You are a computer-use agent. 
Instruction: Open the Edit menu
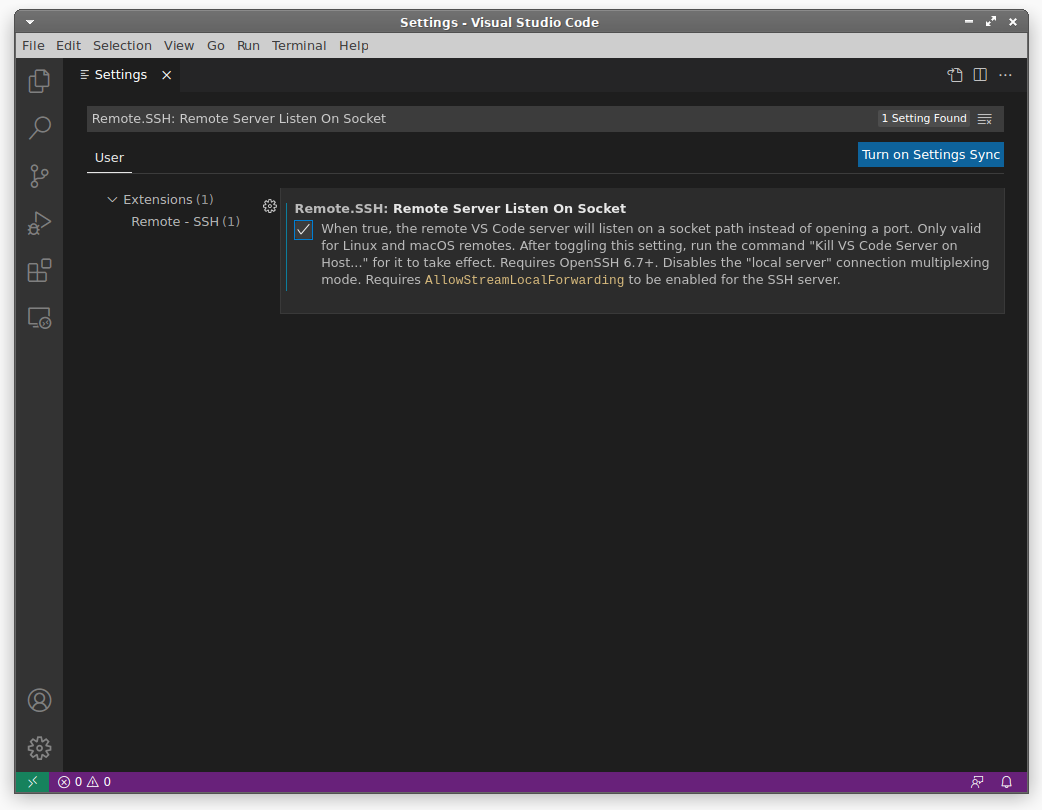coord(68,46)
